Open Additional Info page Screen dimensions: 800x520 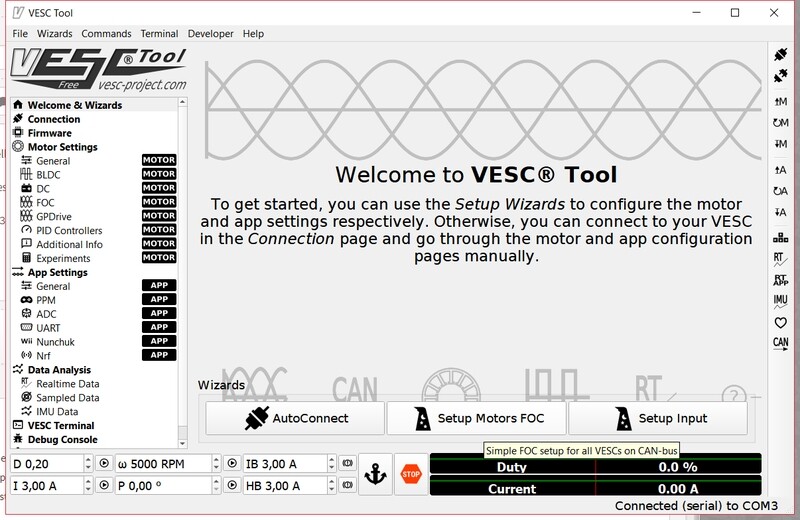point(94,244)
